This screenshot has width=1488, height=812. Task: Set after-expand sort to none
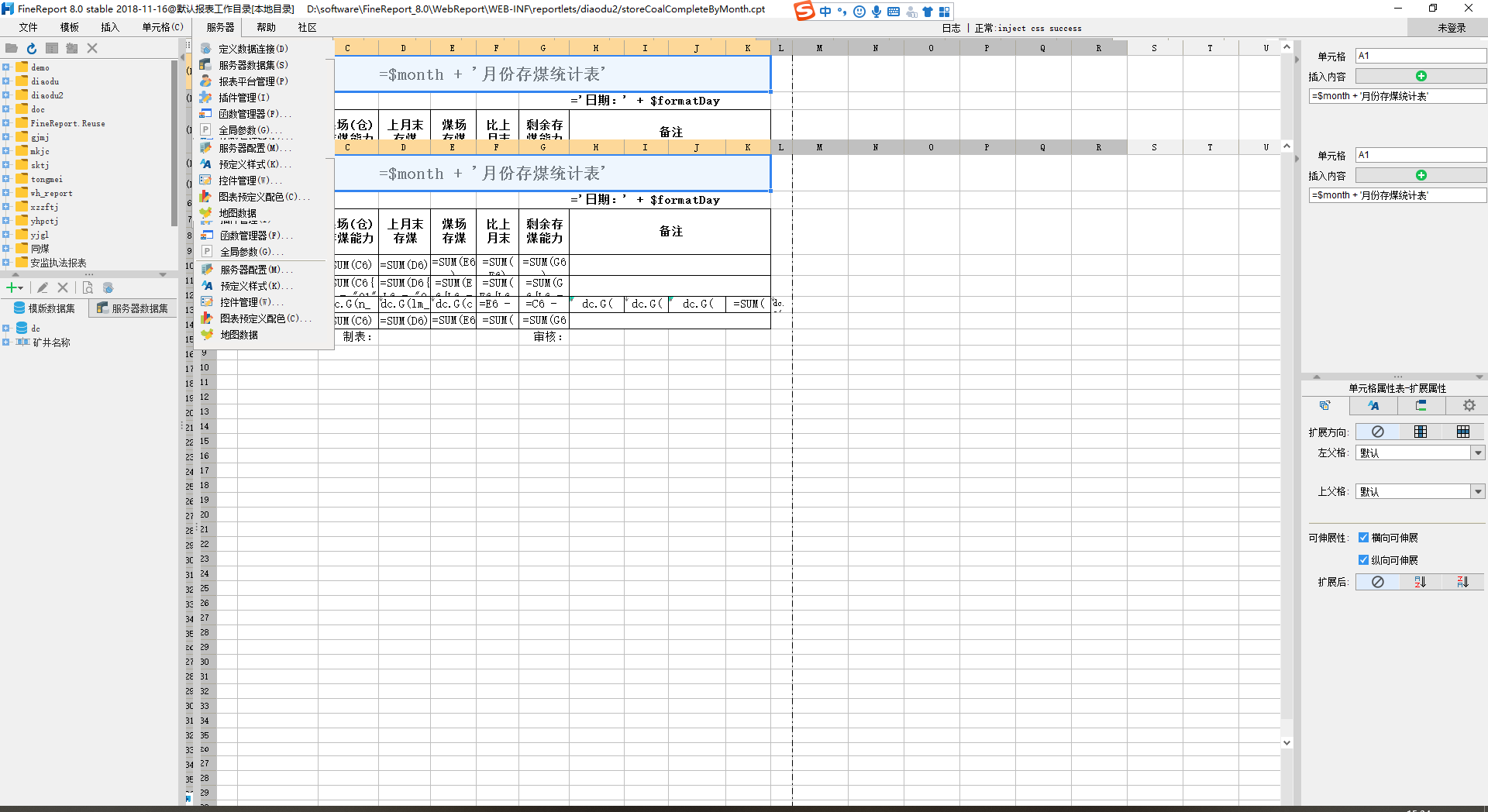point(1377,582)
